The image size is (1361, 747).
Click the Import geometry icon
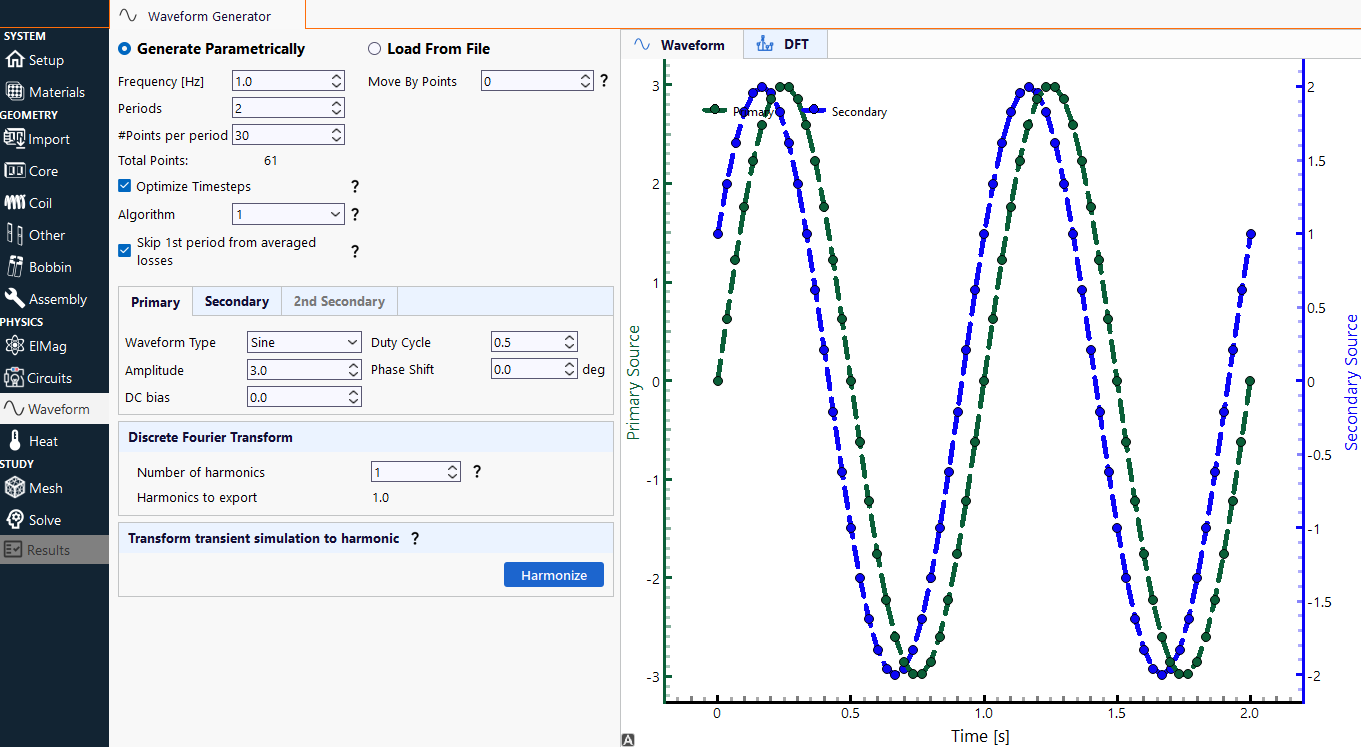point(15,139)
